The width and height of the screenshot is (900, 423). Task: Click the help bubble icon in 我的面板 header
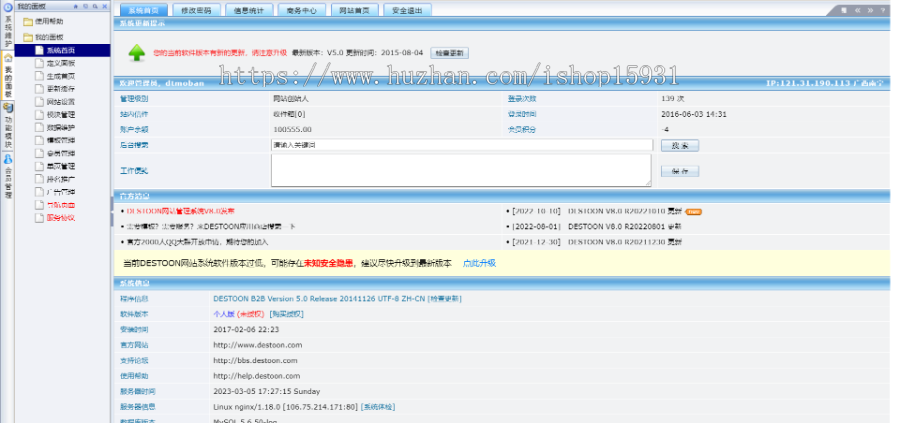point(85,6)
